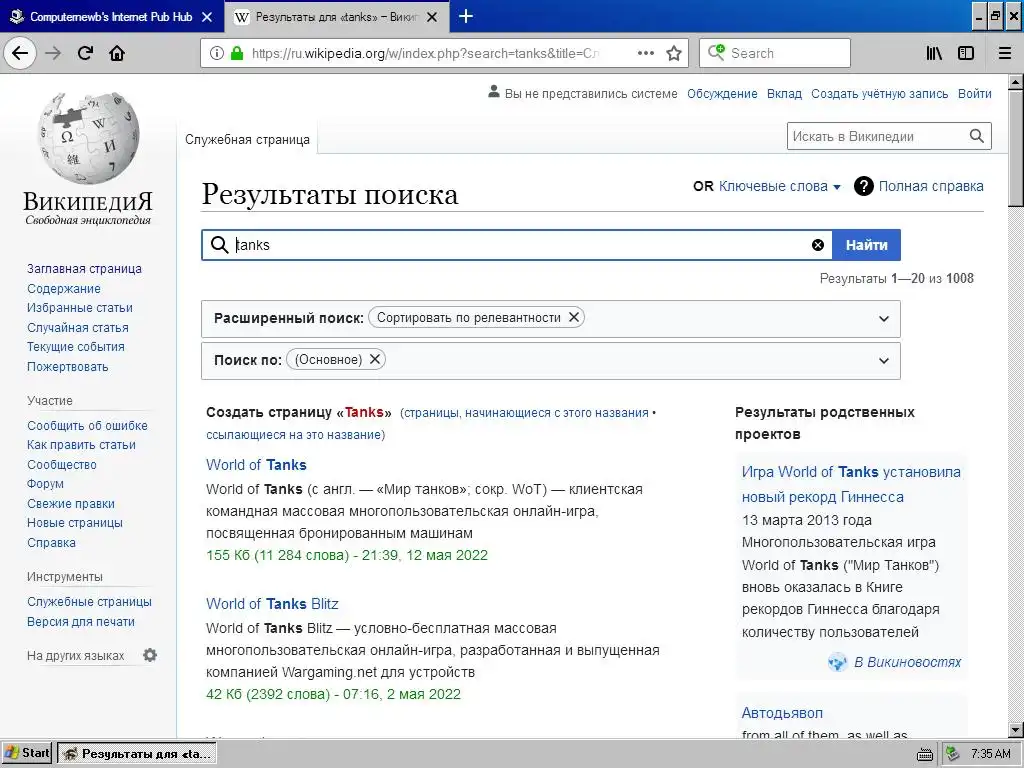
Task: Expand the Поиск по namespace panel
Action: (x=884, y=360)
